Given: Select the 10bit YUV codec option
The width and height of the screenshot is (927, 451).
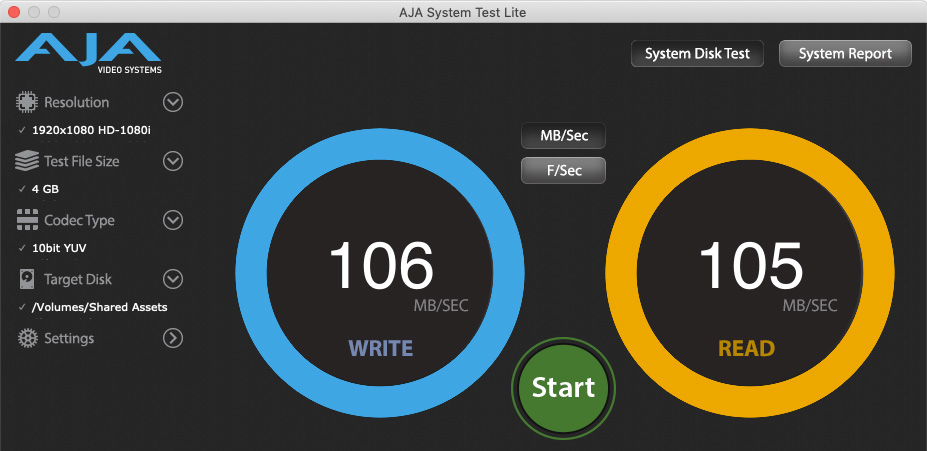Looking at the screenshot, I should (x=59, y=248).
